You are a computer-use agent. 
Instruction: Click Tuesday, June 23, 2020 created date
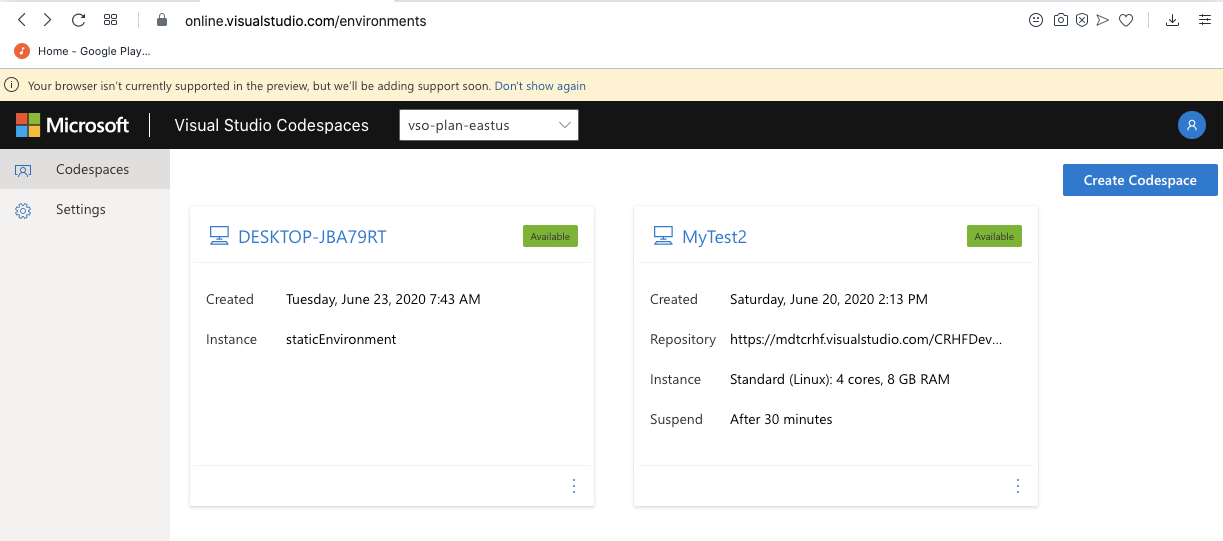click(x=383, y=299)
